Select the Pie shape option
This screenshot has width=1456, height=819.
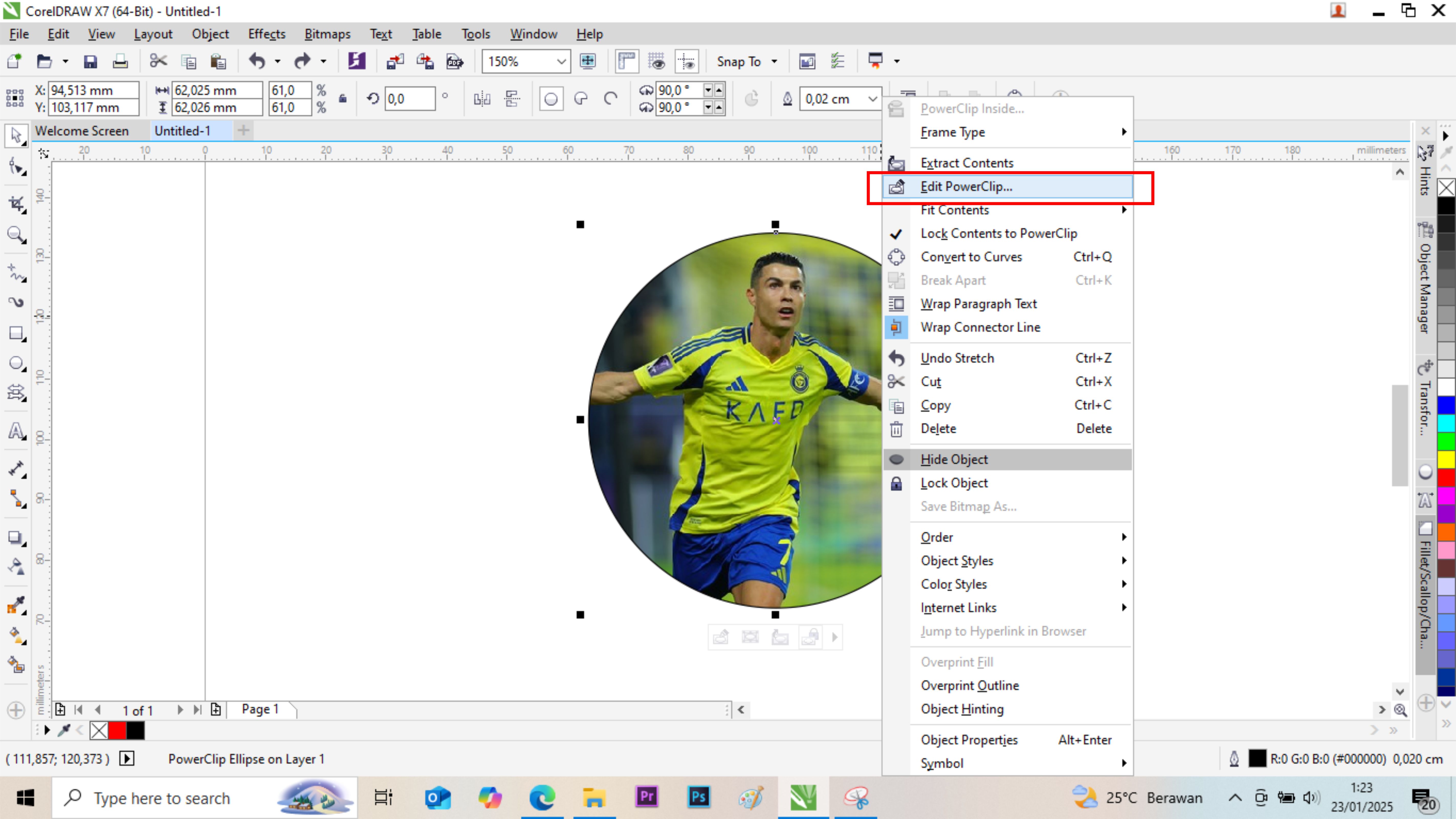coord(580,99)
